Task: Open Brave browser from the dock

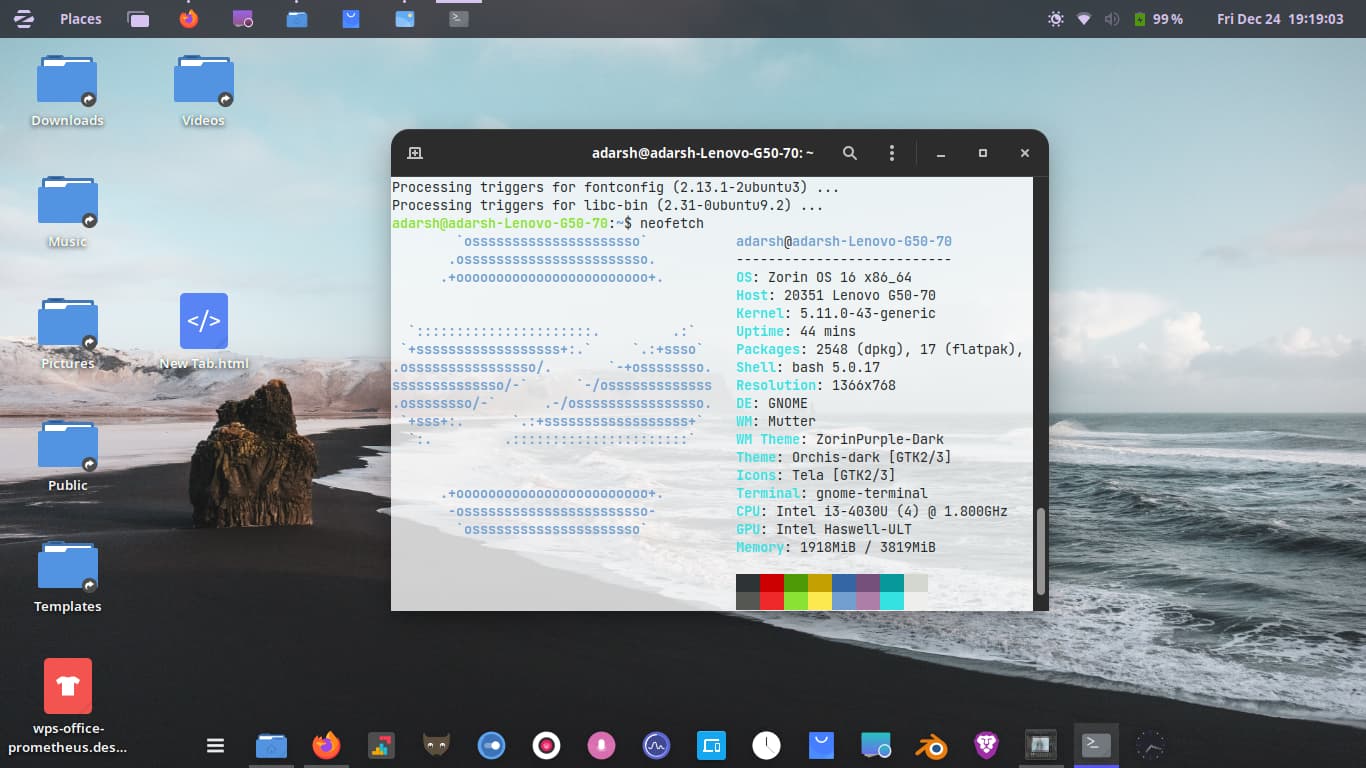Action: [986, 745]
